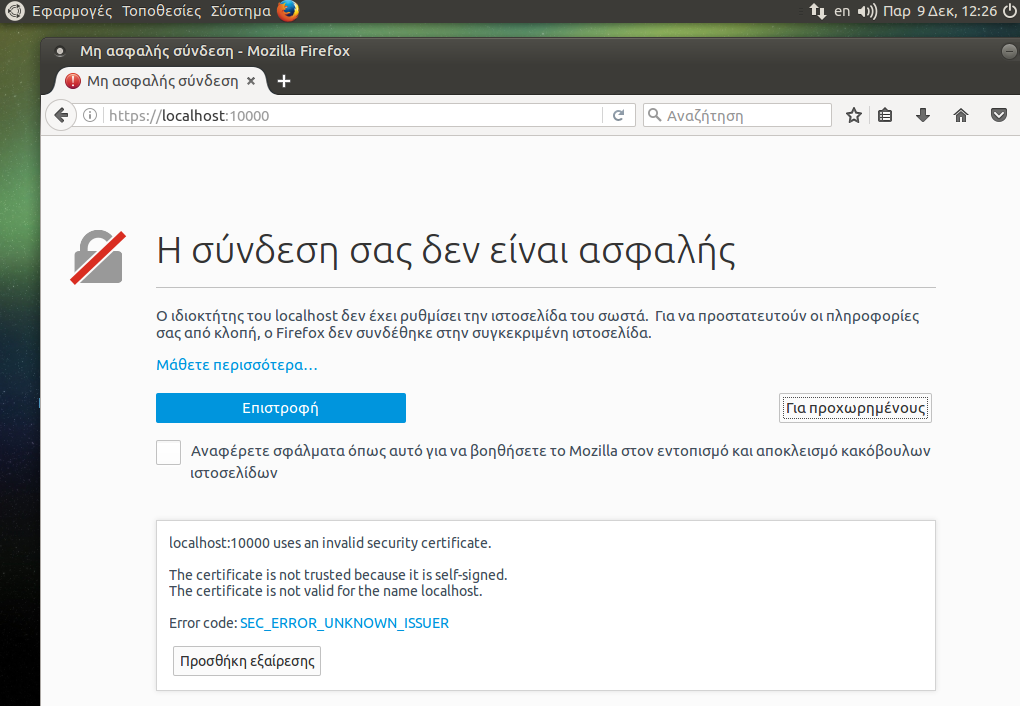Click the reload page icon

(x=619, y=115)
